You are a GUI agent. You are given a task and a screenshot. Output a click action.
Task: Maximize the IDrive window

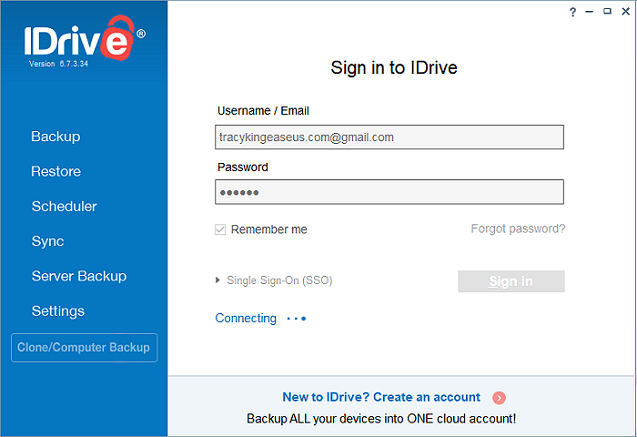(x=607, y=11)
